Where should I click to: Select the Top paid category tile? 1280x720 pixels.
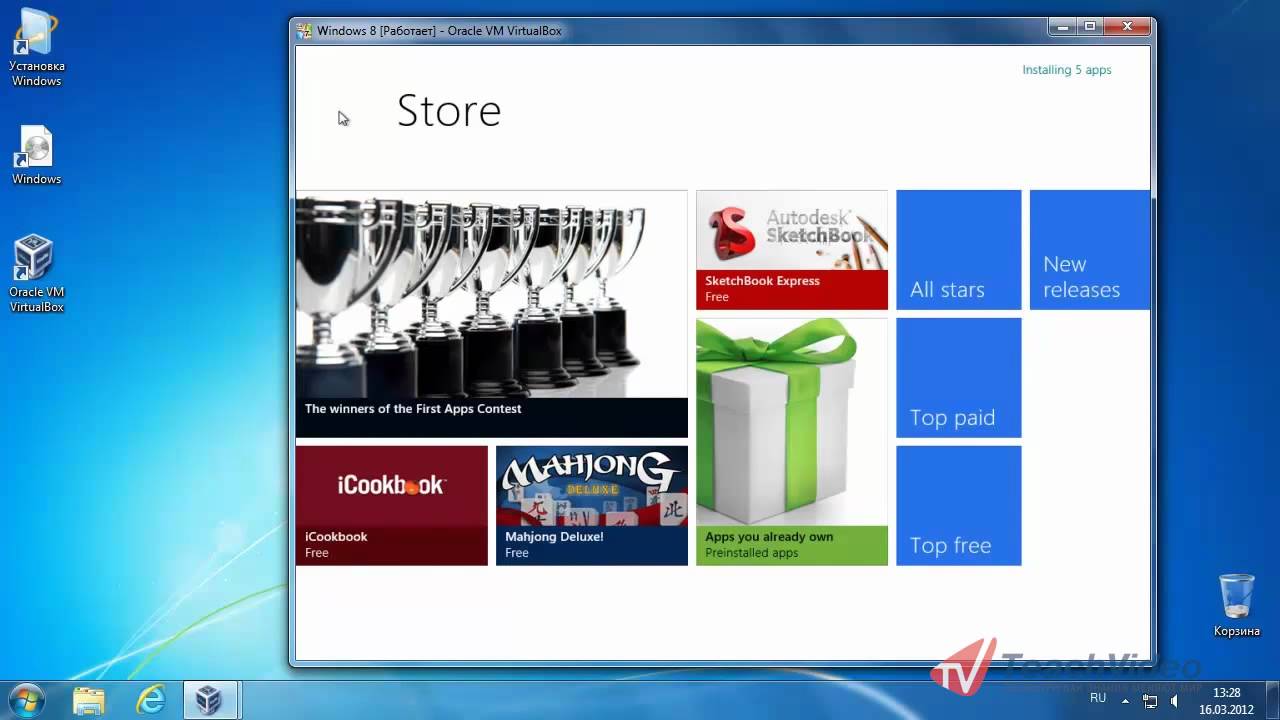coord(958,378)
